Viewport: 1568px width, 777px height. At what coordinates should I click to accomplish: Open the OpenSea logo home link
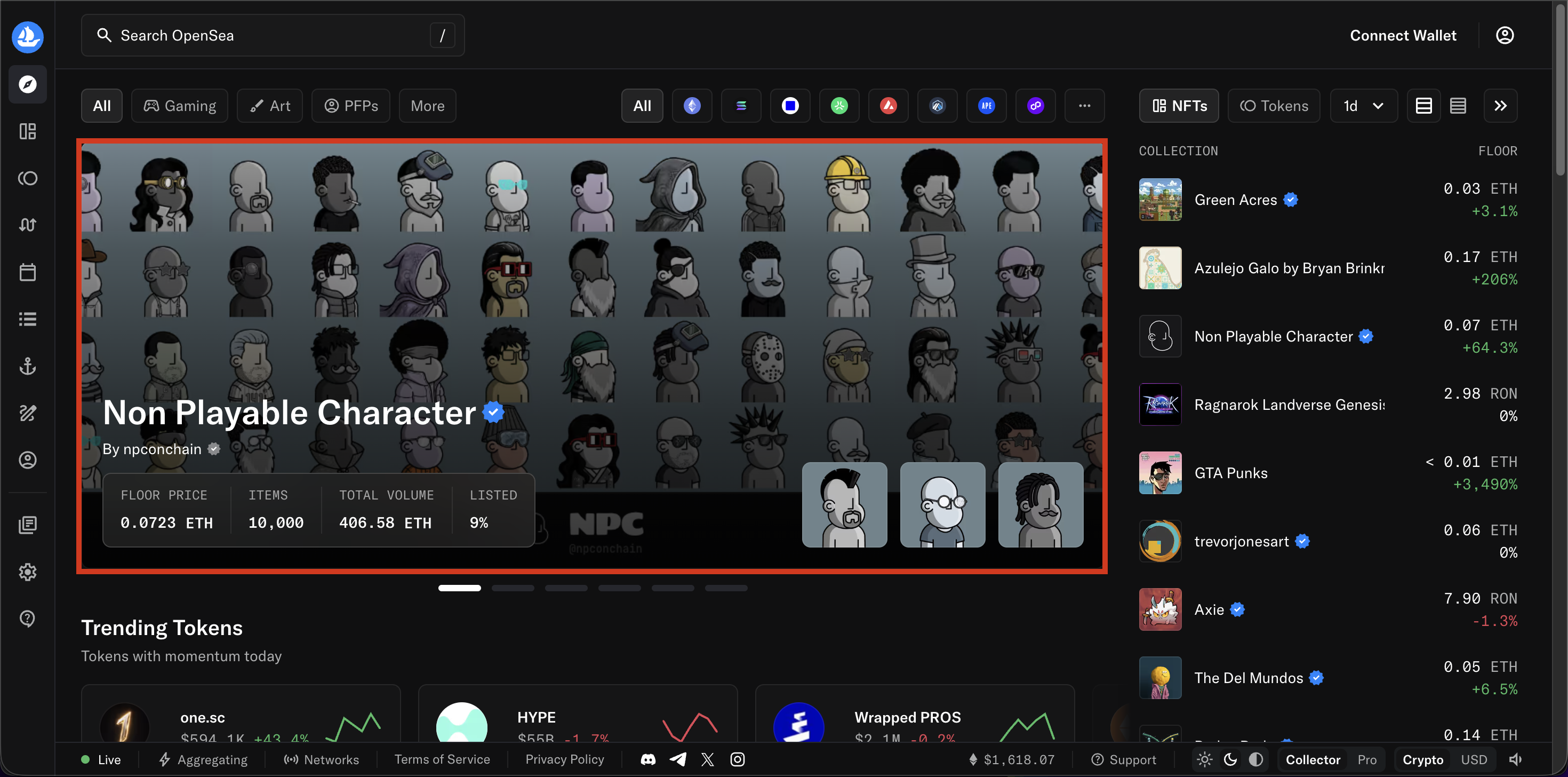point(27,36)
